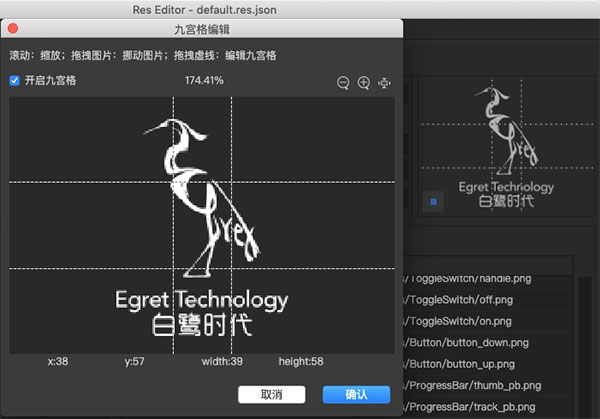This screenshot has height=419, width=600.
Task: Select ToggleSwitch/off.png in the resource list
Action: point(460,300)
